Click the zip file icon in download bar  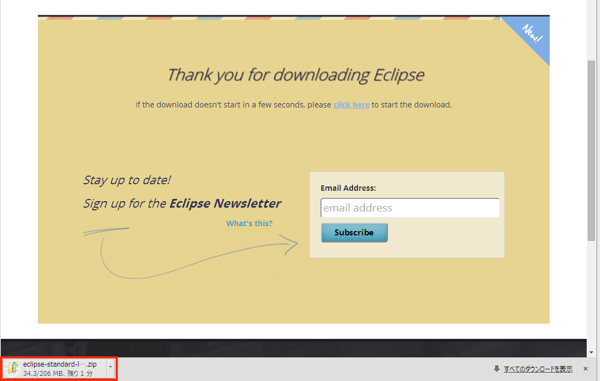click(x=12, y=368)
